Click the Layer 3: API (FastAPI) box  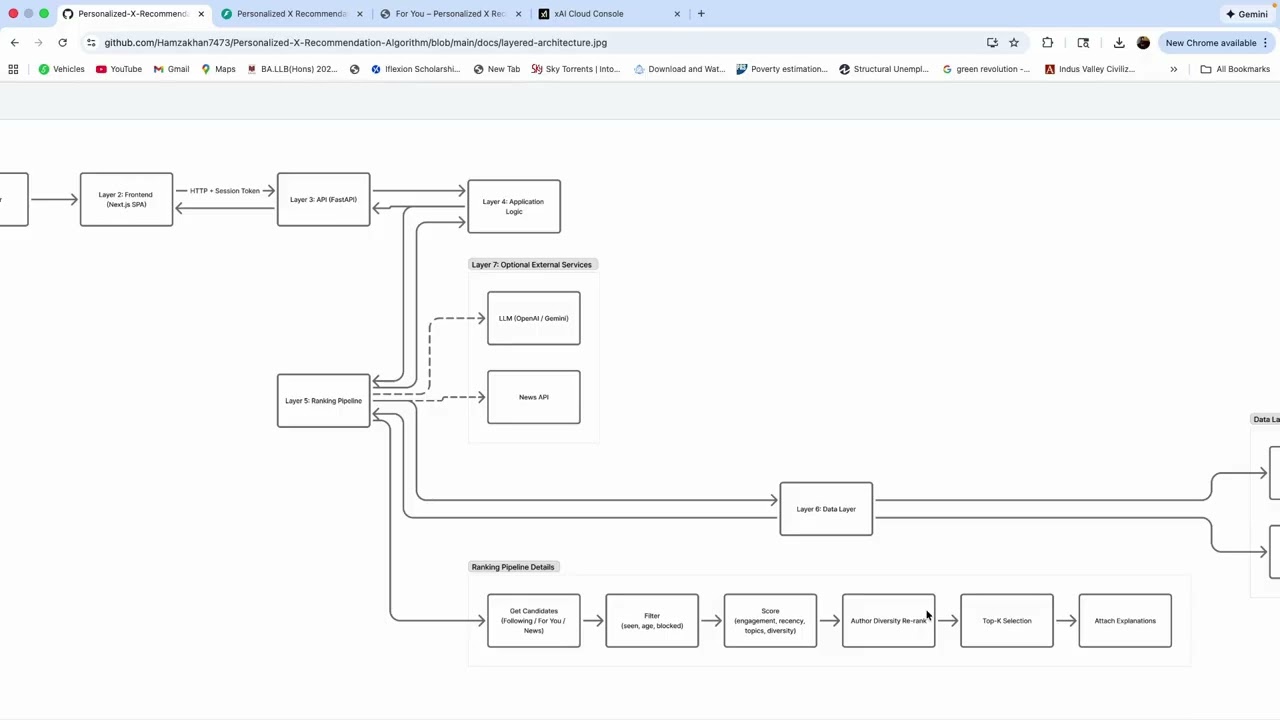point(323,199)
